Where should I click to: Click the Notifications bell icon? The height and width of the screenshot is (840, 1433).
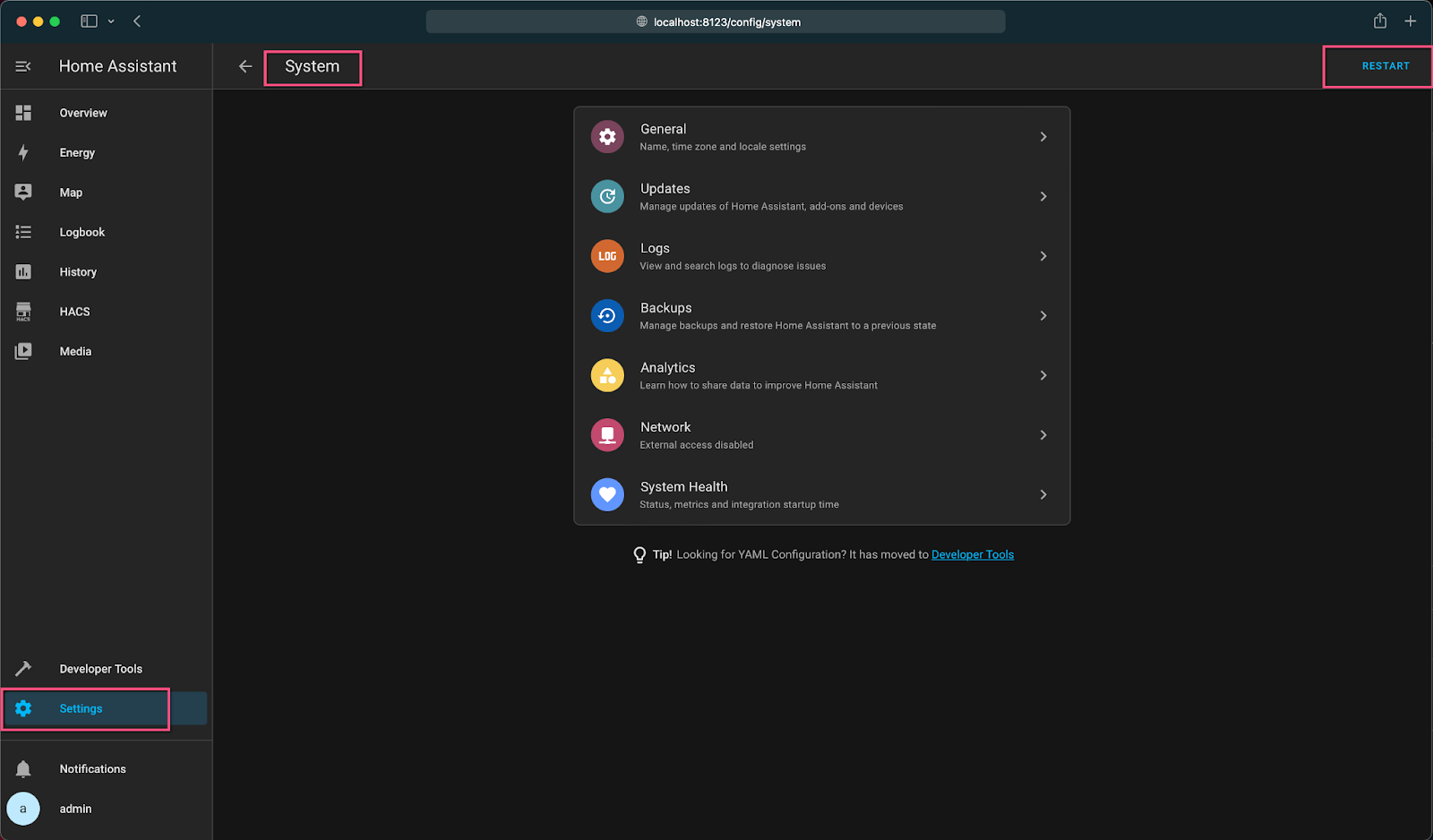(x=23, y=769)
